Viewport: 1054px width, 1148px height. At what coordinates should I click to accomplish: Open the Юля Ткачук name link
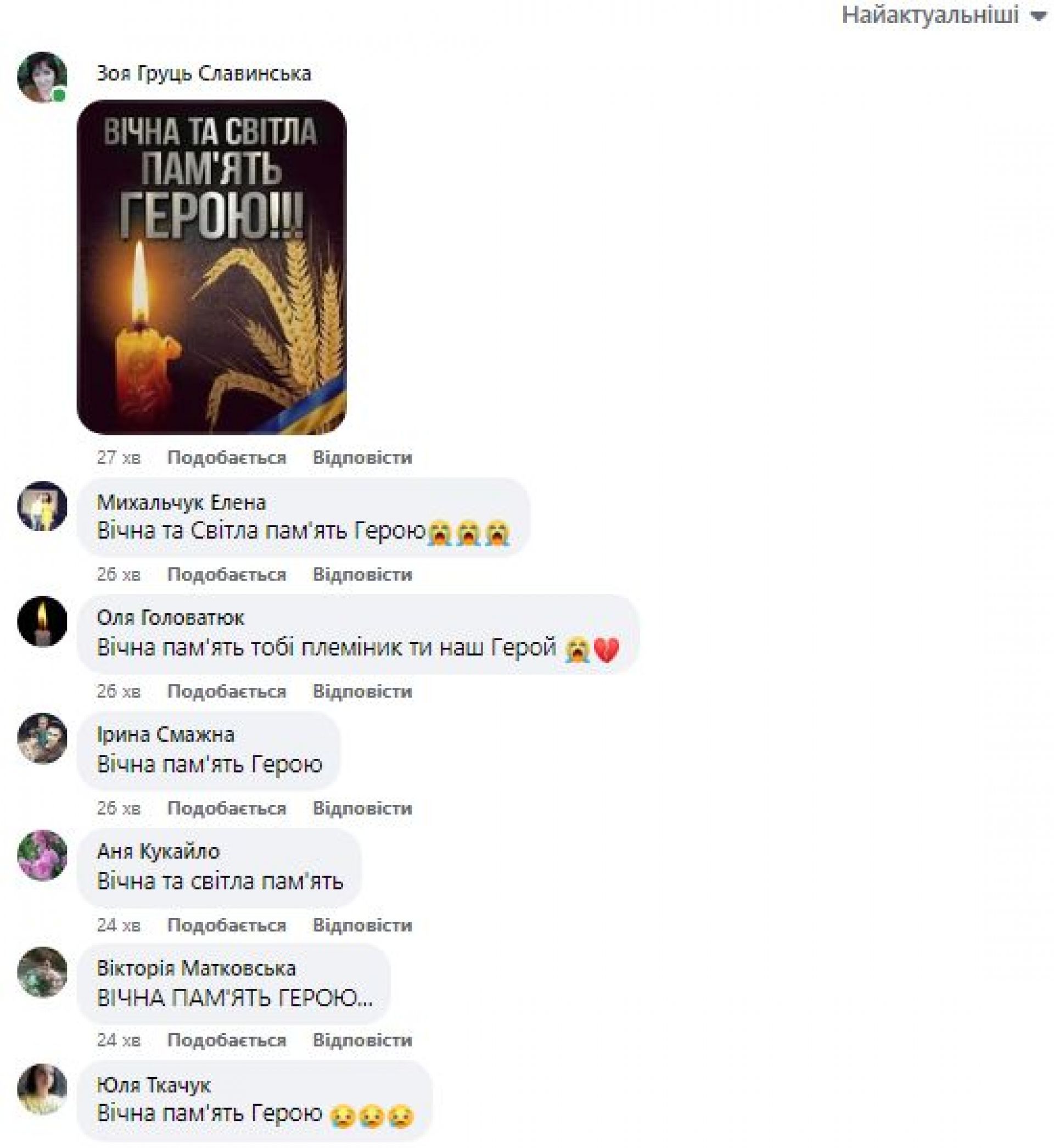153,1085
